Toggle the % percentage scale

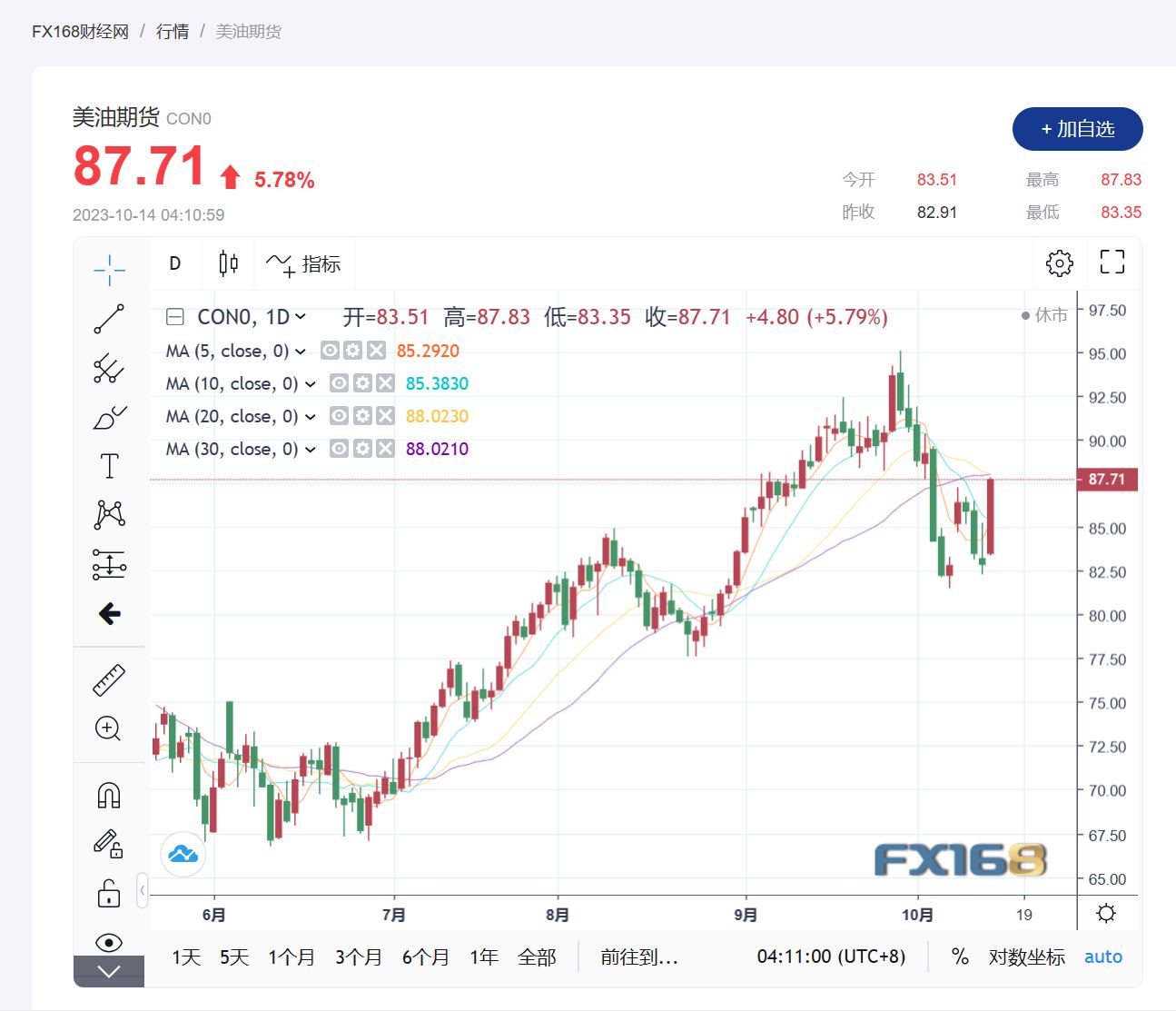tap(960, 957)
